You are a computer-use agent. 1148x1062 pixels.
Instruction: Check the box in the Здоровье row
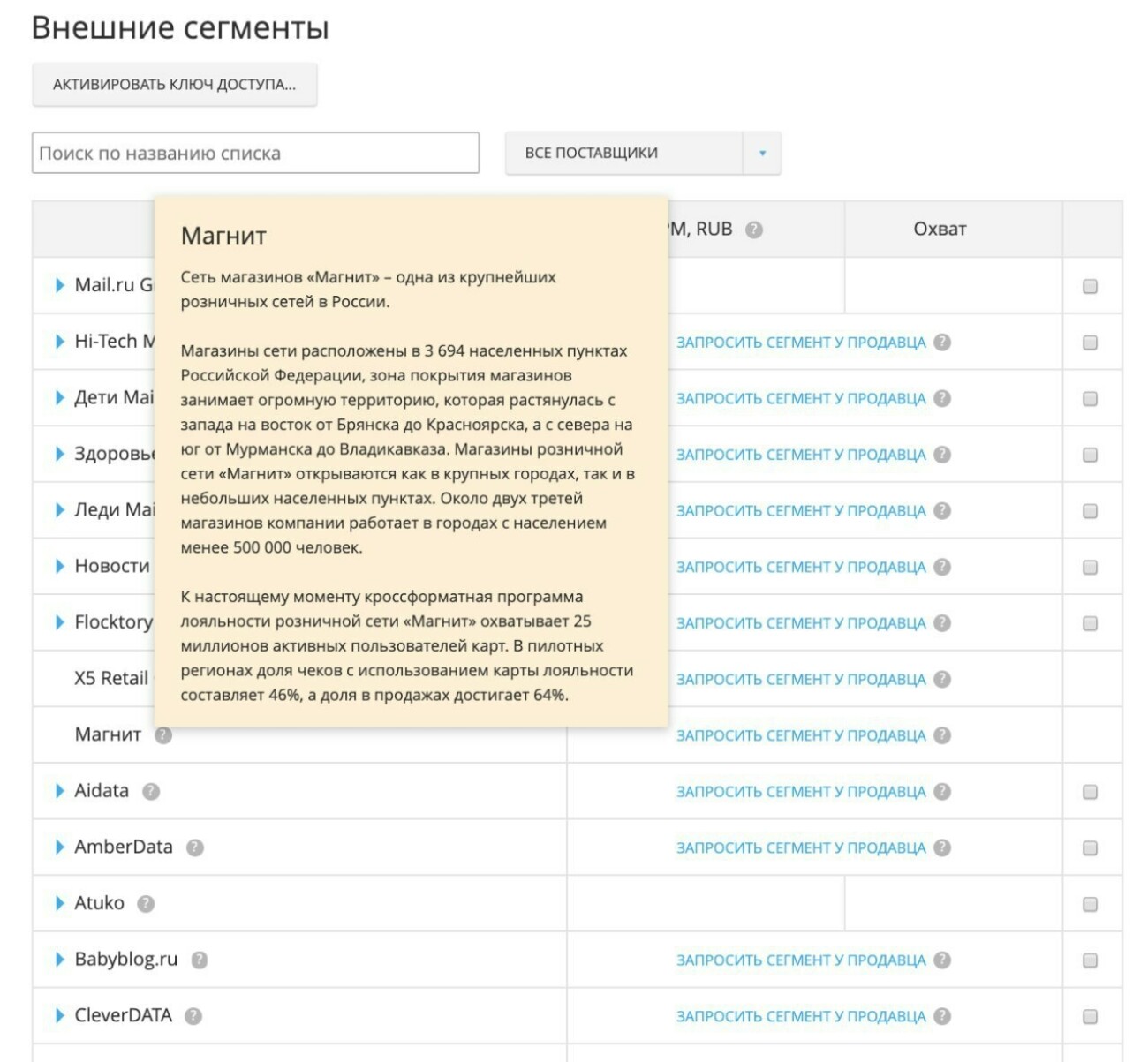point(1090,455)
